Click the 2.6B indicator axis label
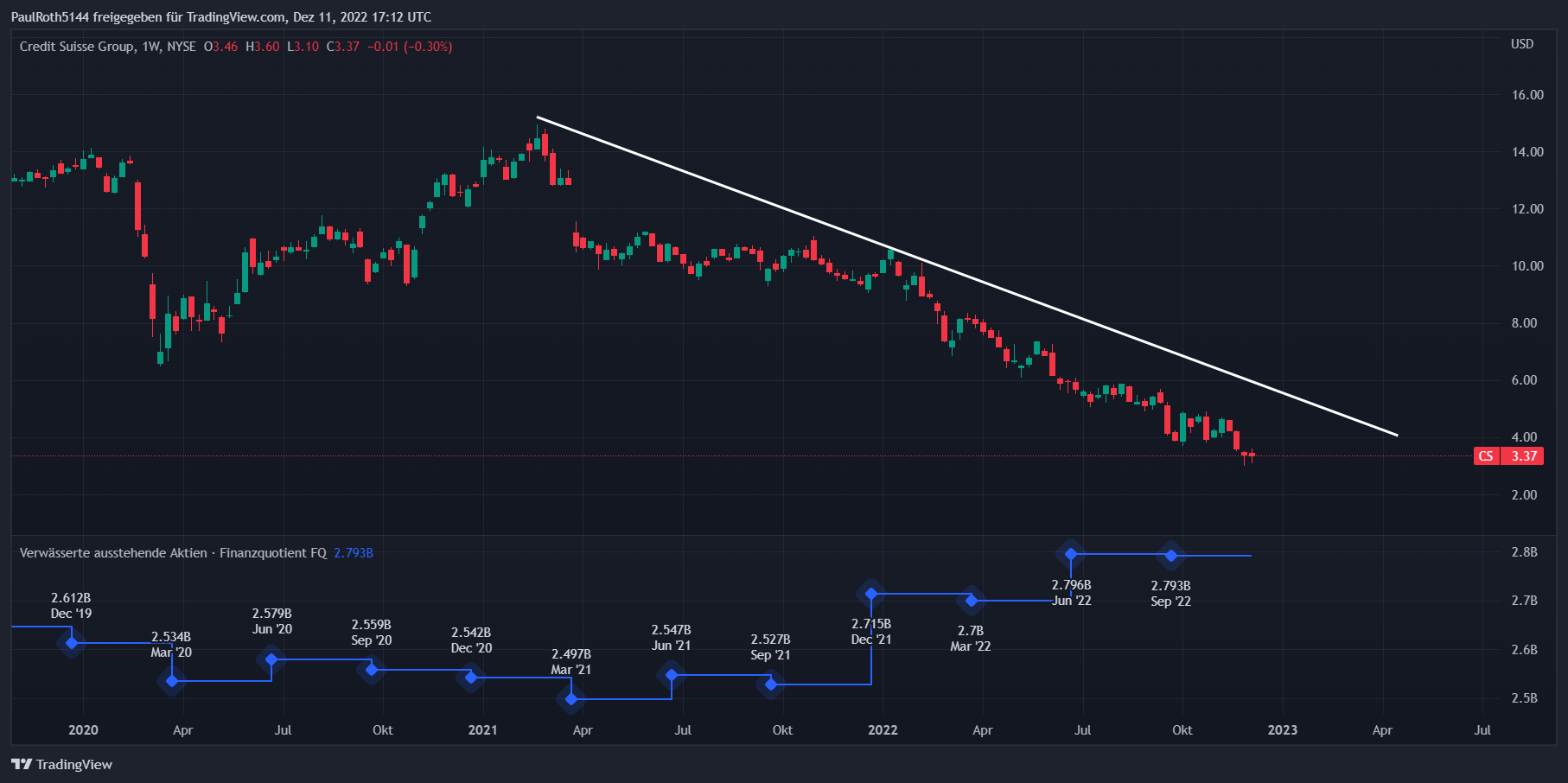Screen dimensions: 1568x783 (x=1524, y=650)
